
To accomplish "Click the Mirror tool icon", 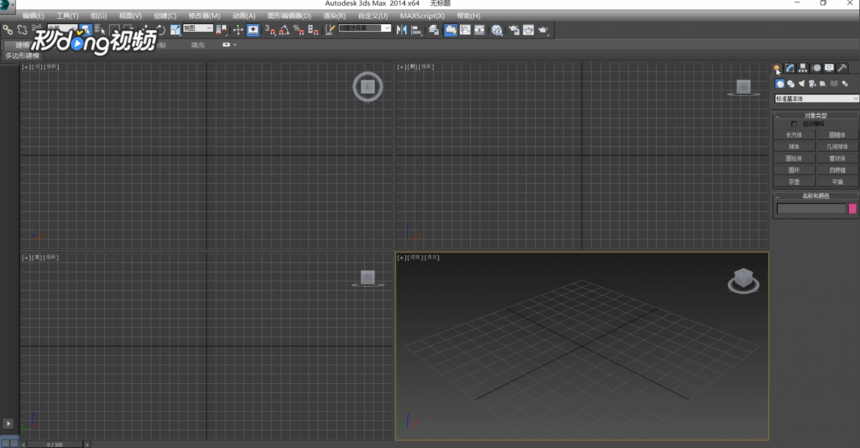I will click(401, 30).
